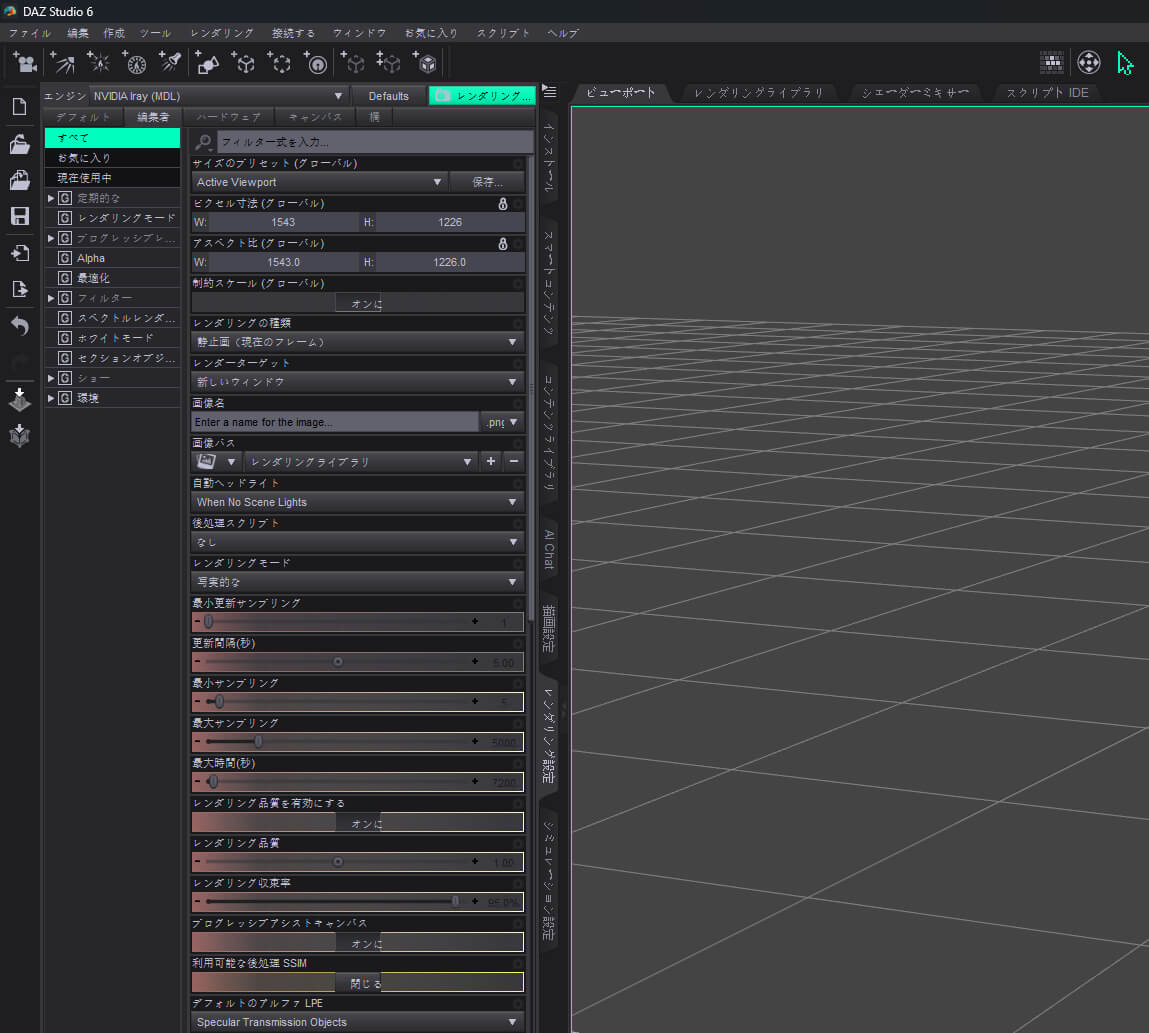1149x1033 pixels.
Task: Open the Specular Transmission Objects dropdown
Action: (x=358, y=1022)
